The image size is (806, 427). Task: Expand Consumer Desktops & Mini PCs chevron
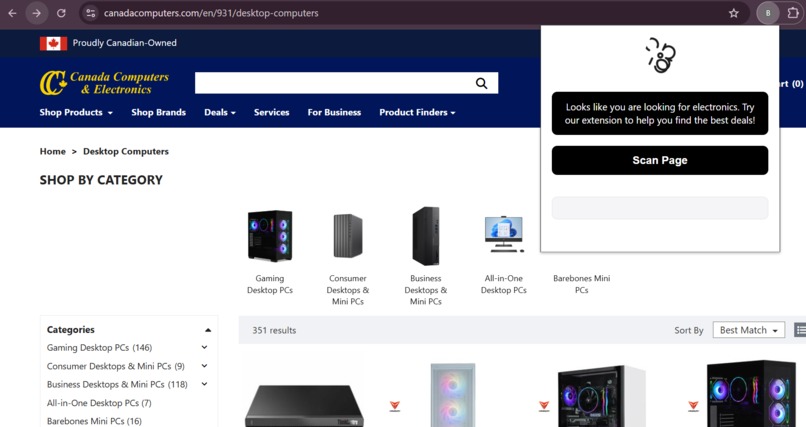pyautogui.click(x=204, y=366)
